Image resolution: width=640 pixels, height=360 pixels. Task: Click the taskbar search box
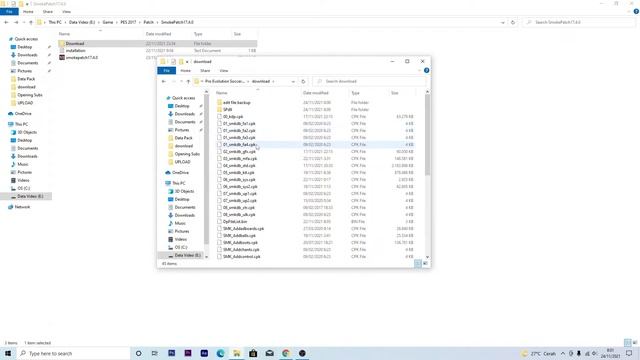pos(73,353)
